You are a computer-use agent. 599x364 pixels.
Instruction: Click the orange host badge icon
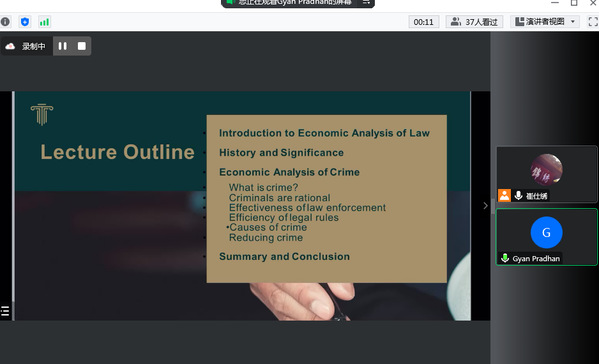click(504, 196)
